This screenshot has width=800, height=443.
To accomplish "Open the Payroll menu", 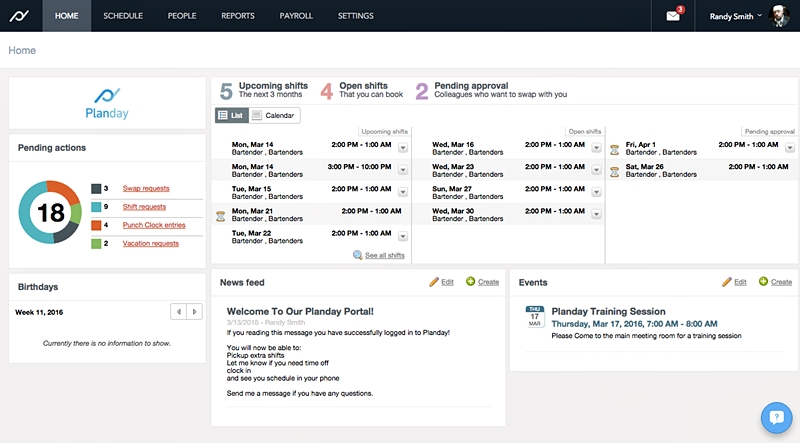I will point(296,16).
